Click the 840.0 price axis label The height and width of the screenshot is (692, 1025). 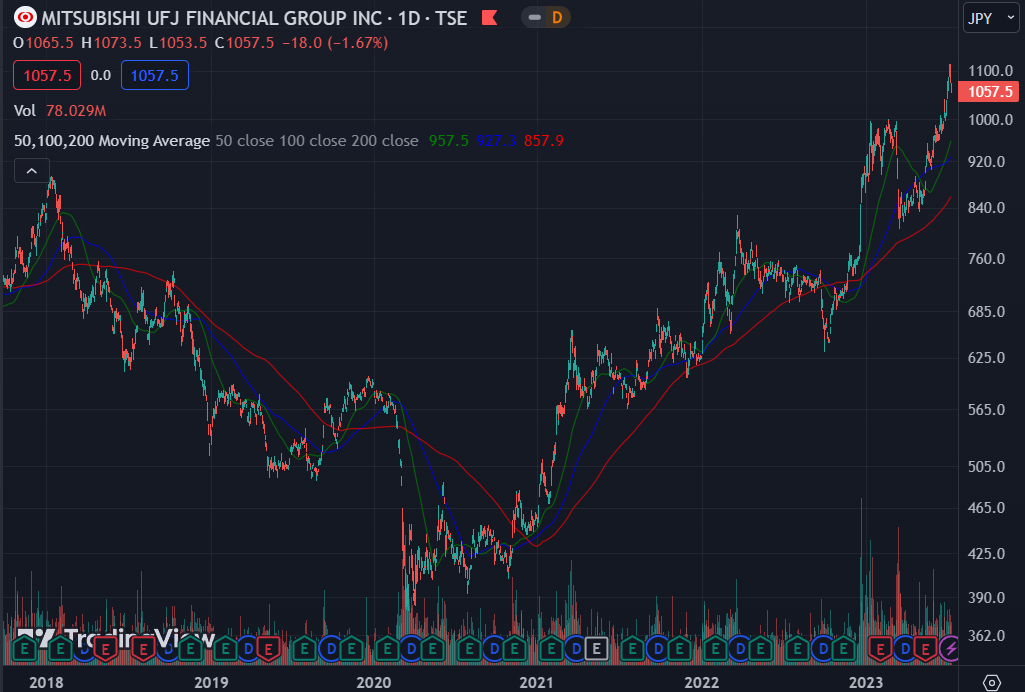point(986,208)
